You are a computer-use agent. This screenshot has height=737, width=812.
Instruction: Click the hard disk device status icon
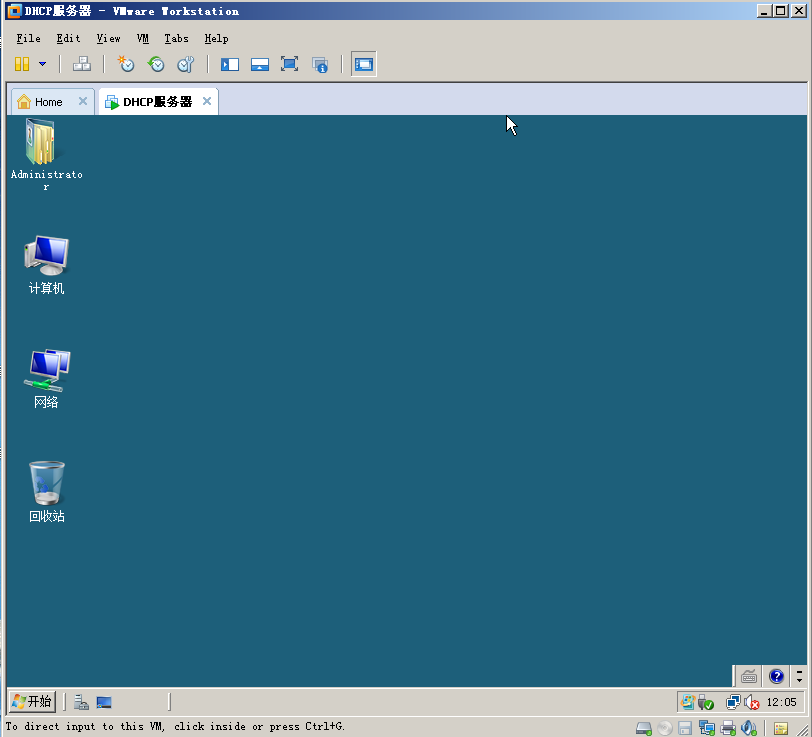pos(644,728)
